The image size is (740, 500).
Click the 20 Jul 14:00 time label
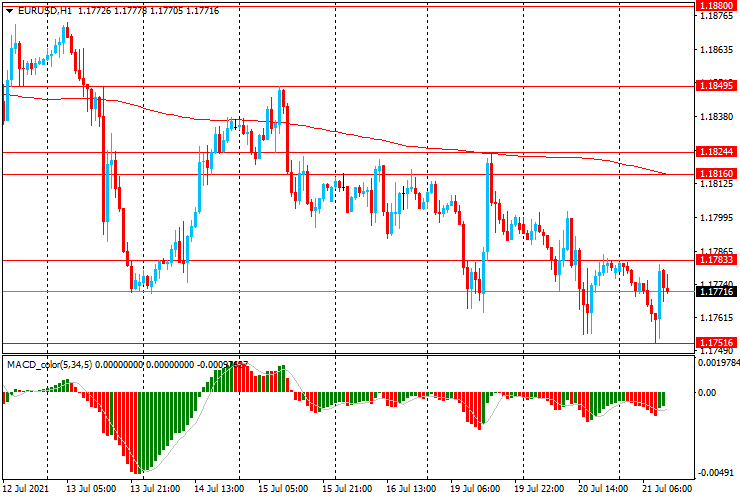click(603, 488)
